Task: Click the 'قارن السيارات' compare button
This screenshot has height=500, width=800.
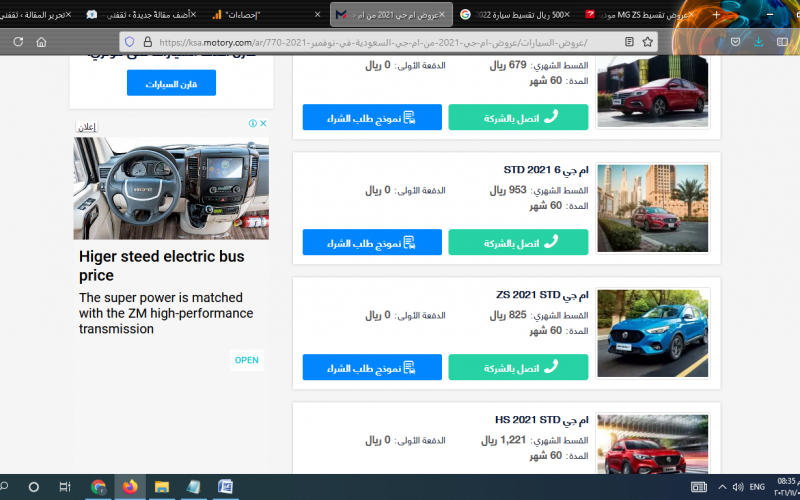Action: [x=171, y=83]
